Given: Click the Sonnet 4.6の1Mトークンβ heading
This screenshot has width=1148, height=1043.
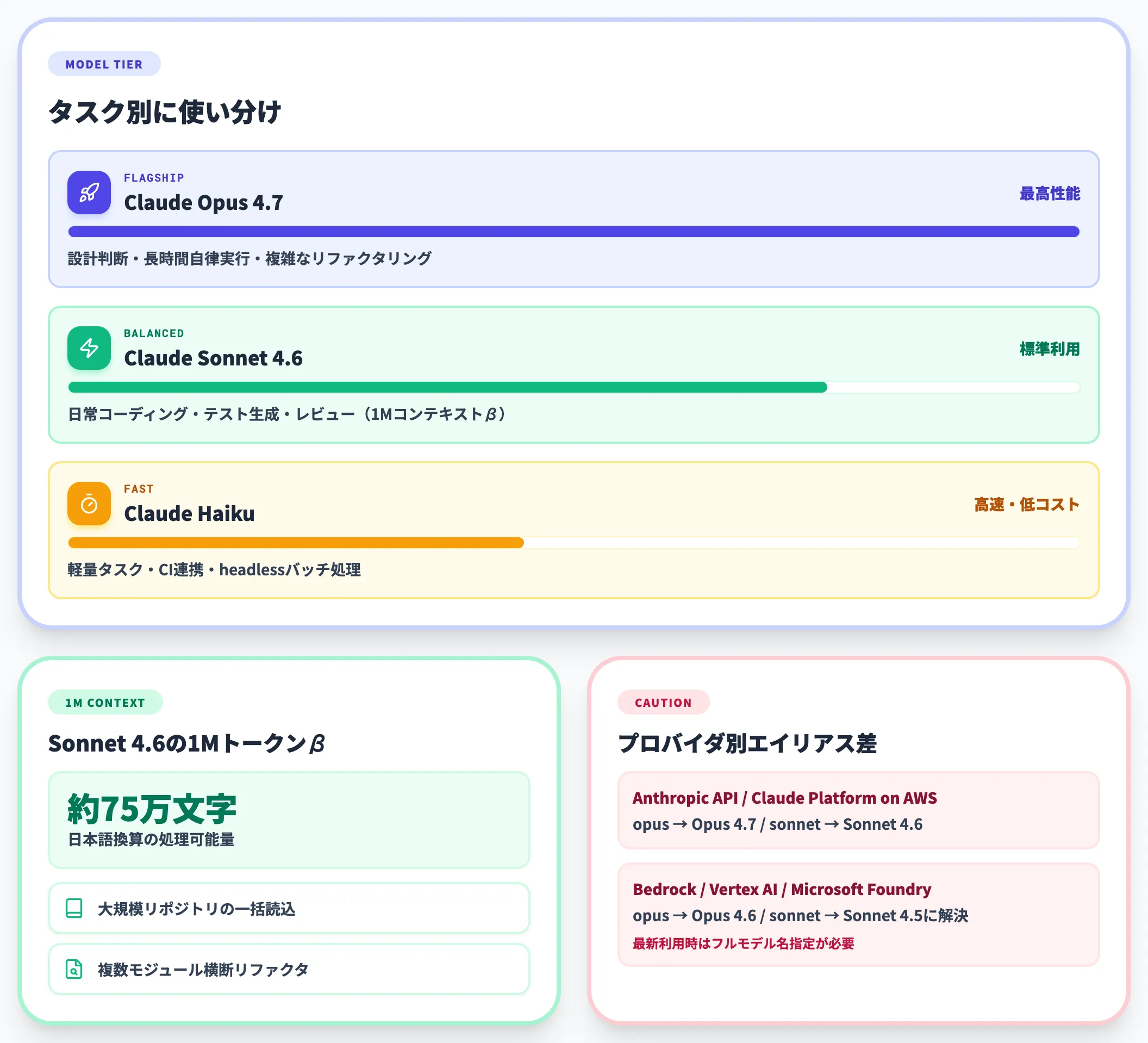Looking at the screenshot, I should click(x=186, y=743).
